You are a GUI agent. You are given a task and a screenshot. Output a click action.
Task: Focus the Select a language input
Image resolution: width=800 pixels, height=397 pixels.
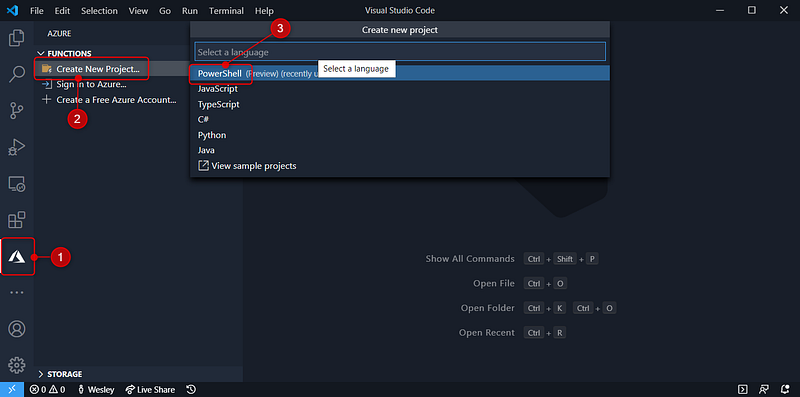[400, 52]
